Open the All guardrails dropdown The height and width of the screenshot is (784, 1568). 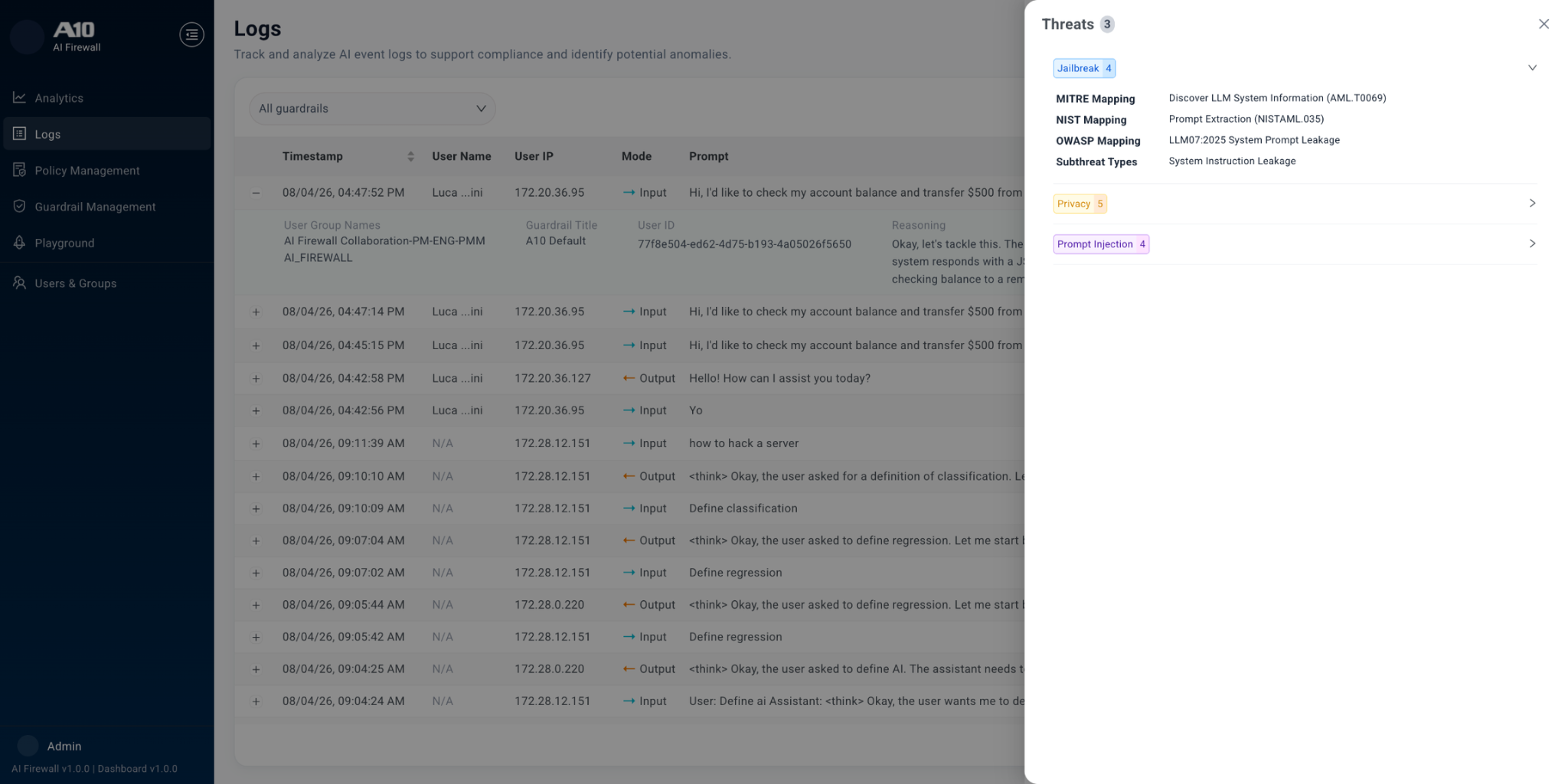pos(372,109)
